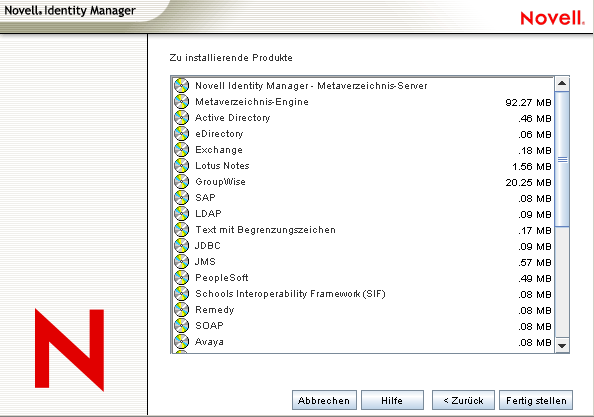Click the disc icon next to SAP
Image resolution: width=594 pixels, height=417 pixels.
coord(181,197)
